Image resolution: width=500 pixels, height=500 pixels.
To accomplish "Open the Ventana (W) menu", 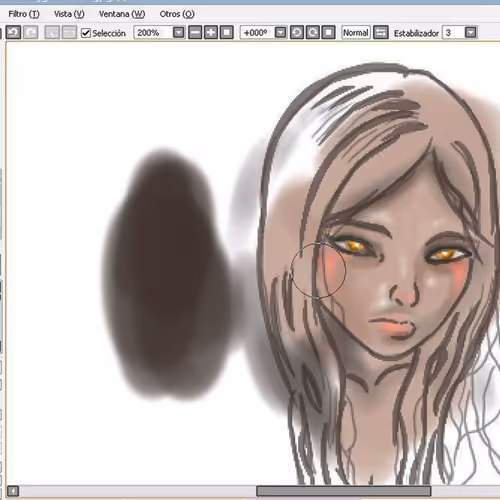I will (x=122, y=14).
